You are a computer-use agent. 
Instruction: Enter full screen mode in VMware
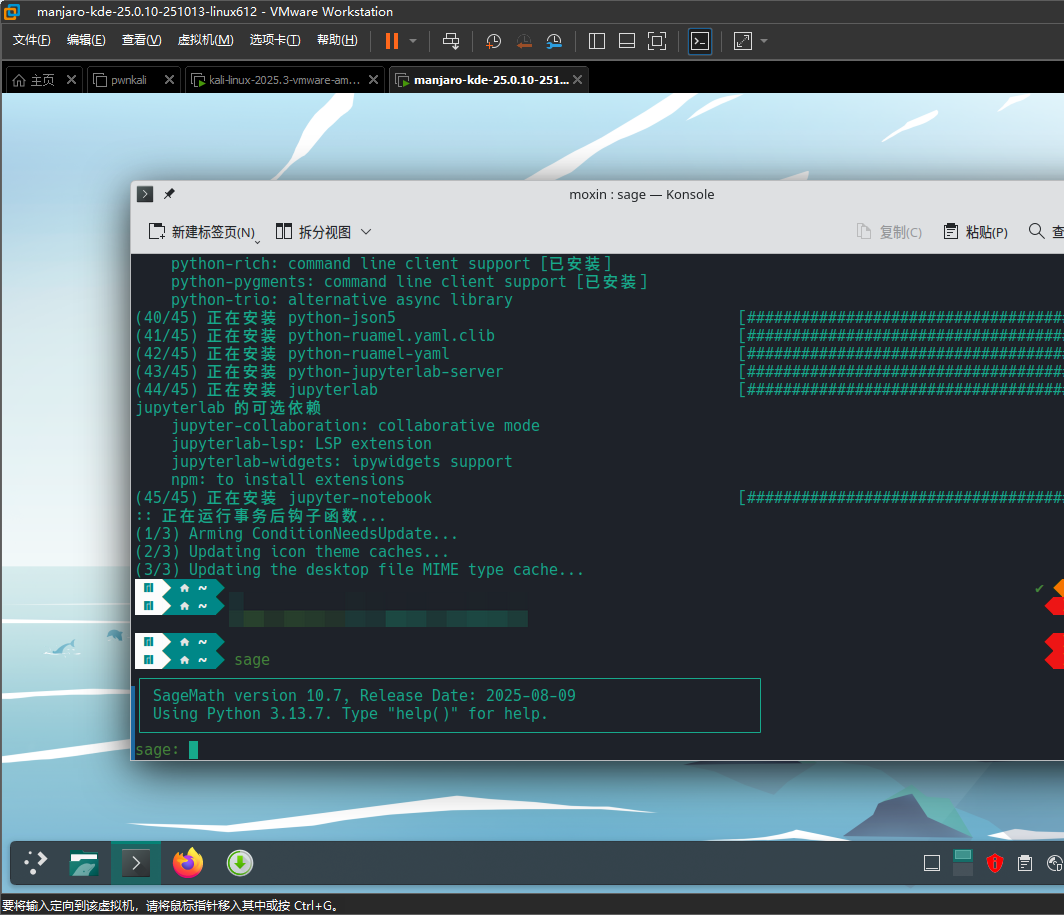[656, 41]
